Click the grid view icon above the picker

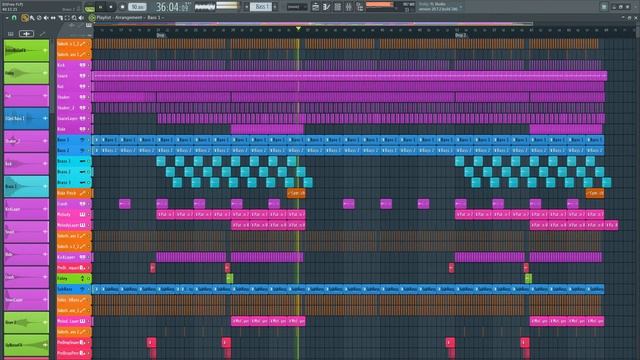(x=11, y=34)
